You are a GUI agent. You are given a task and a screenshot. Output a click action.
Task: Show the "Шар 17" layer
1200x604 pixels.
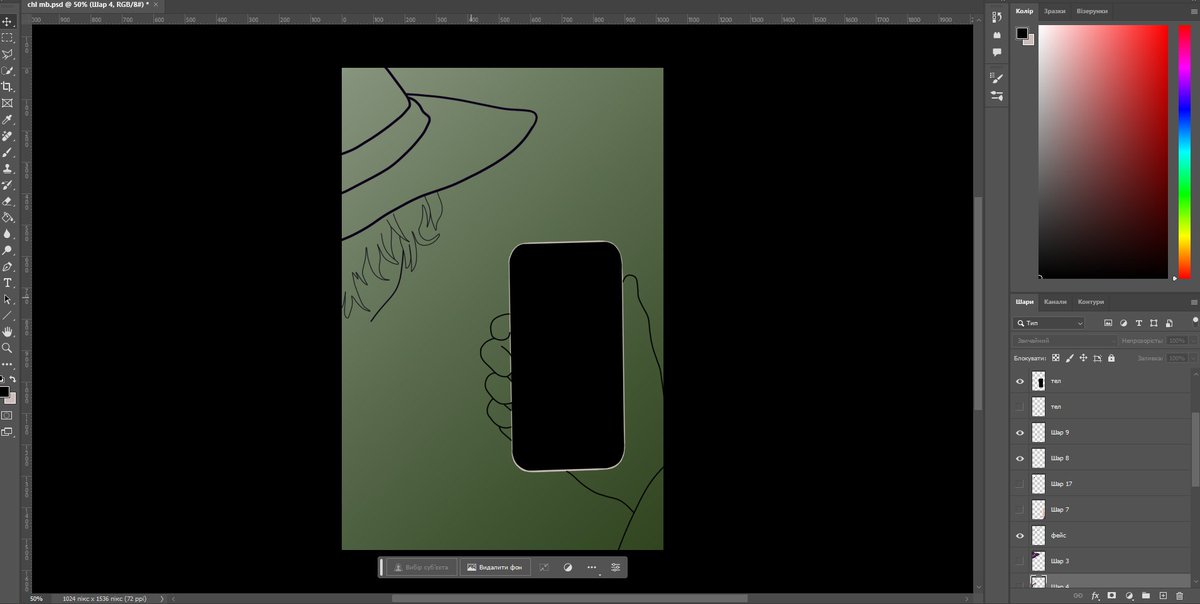(1020, 484)
